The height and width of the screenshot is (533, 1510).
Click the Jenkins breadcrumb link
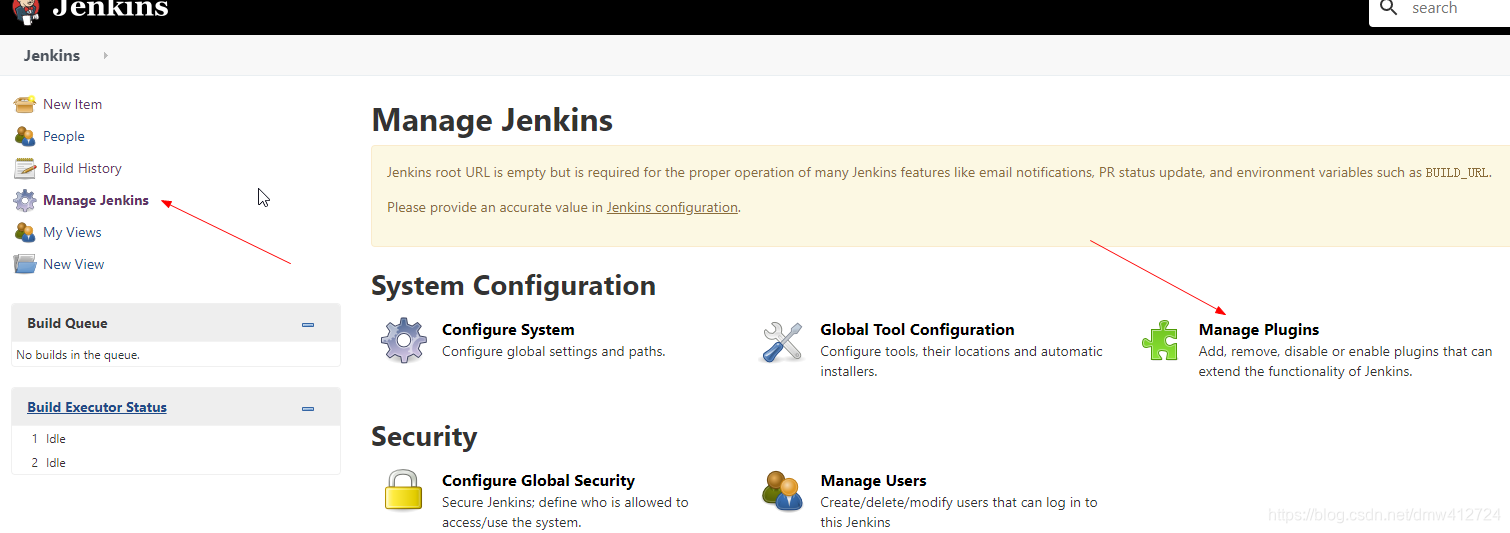point(52,56)
